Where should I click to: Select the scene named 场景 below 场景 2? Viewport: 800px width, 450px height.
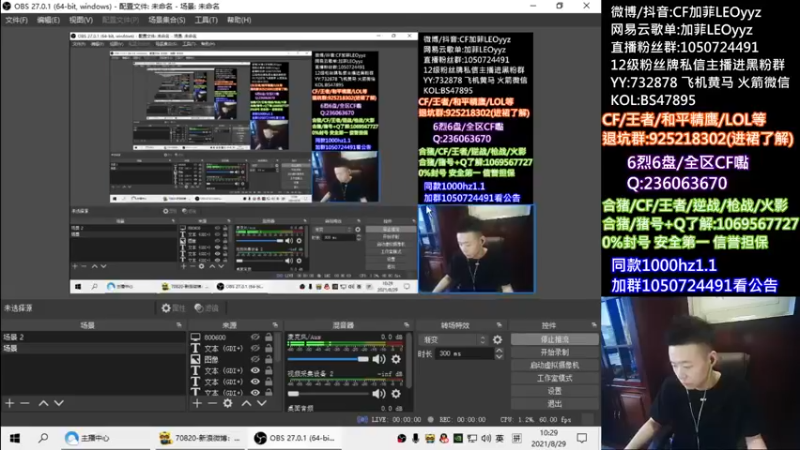pyautogui.click(x=93, y=348)
